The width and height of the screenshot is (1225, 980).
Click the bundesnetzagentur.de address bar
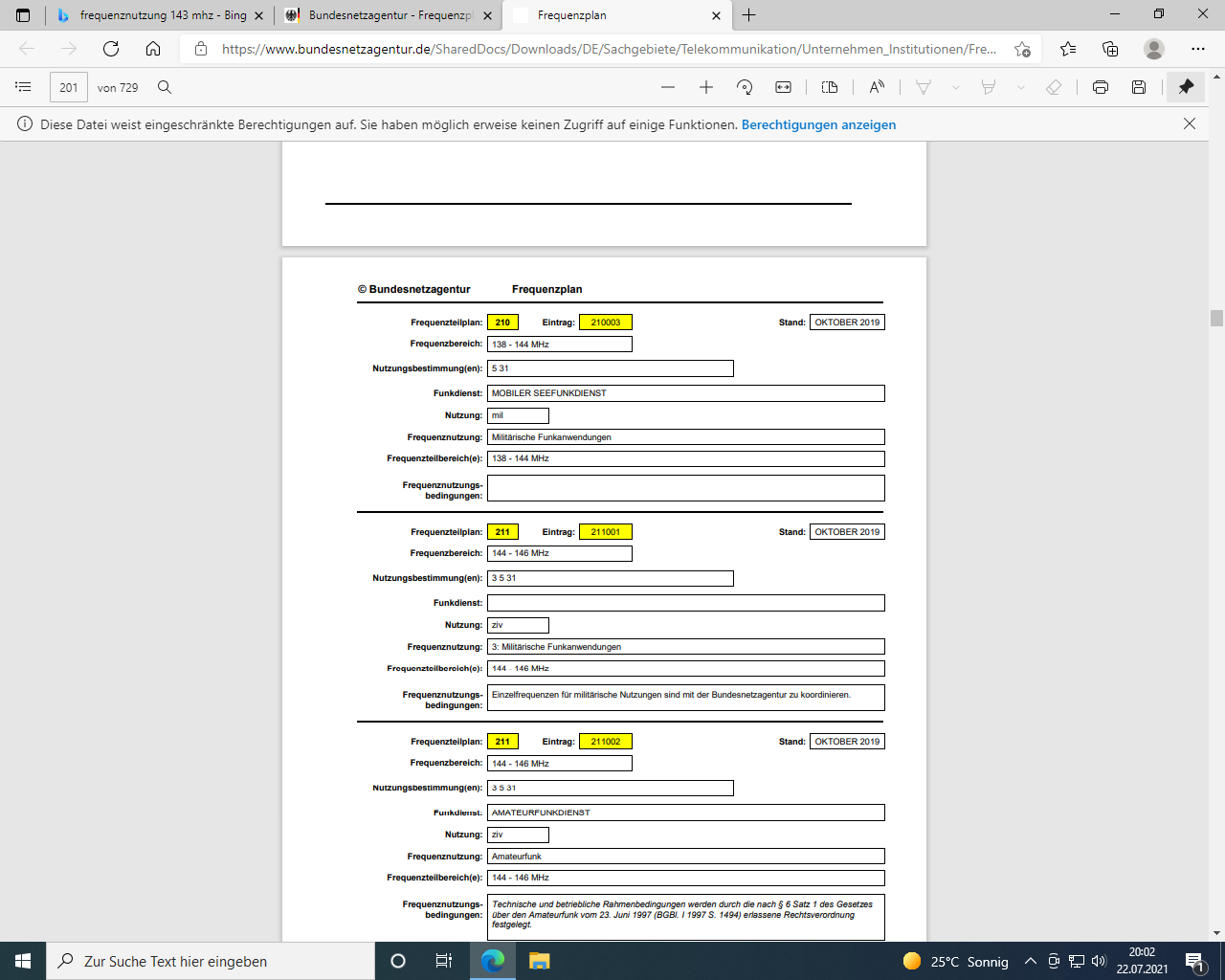[609, 49]
